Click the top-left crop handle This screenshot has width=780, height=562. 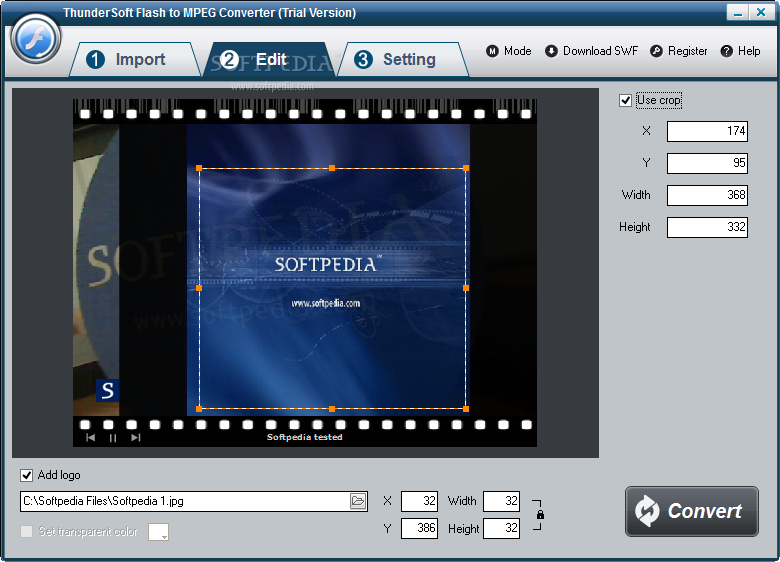click(x=199, y=168)
